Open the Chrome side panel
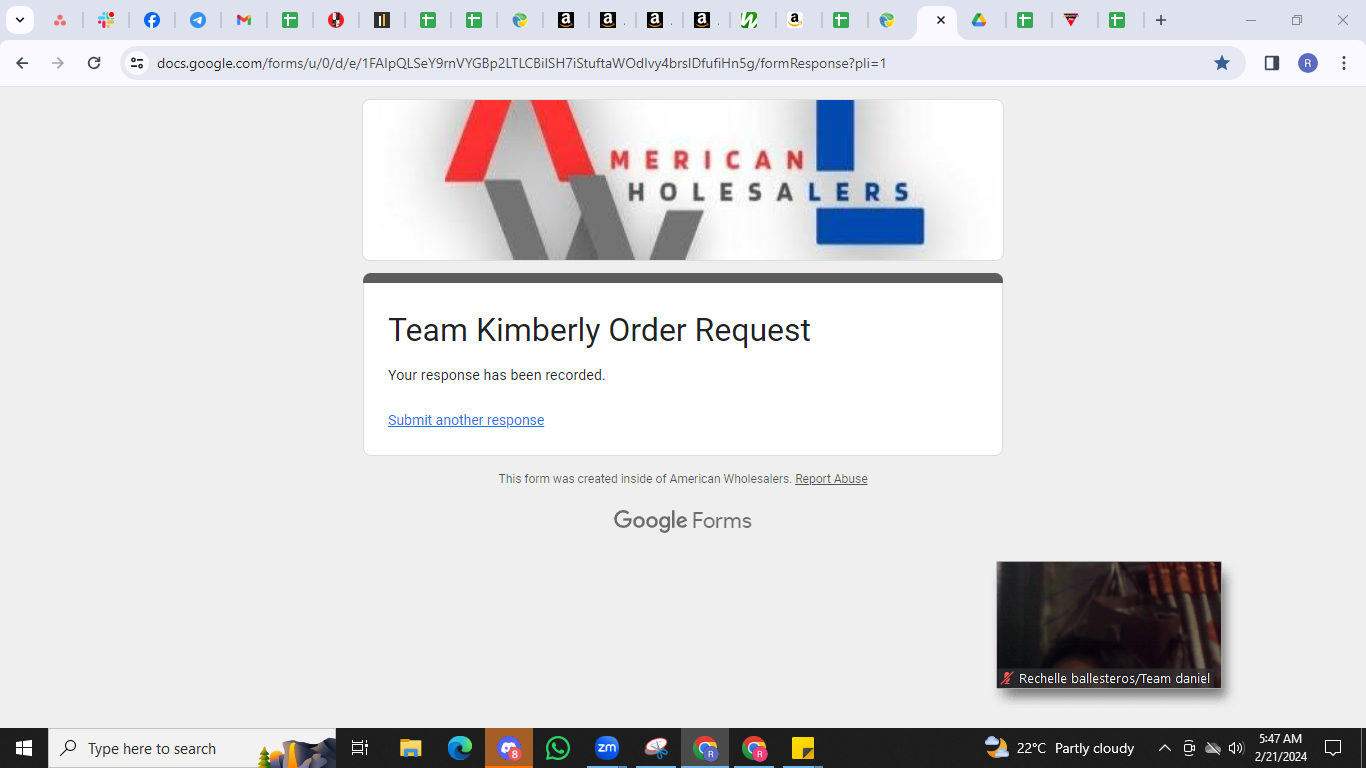This screenshot has height=768, width=1366. coord(1272,63)
